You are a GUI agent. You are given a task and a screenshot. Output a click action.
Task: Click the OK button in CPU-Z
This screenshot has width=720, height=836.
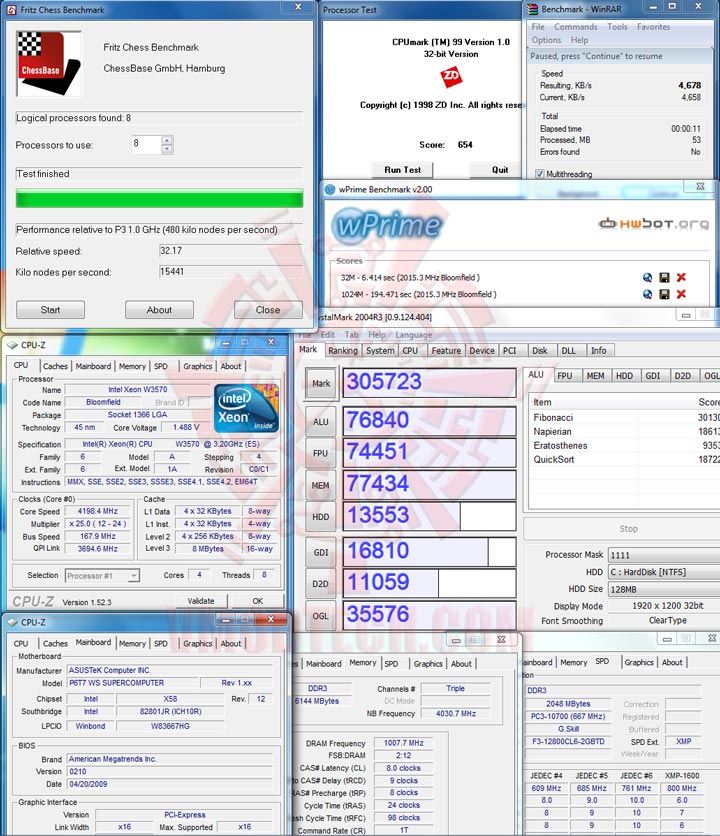pyautogui.click(x=258, y=601)
